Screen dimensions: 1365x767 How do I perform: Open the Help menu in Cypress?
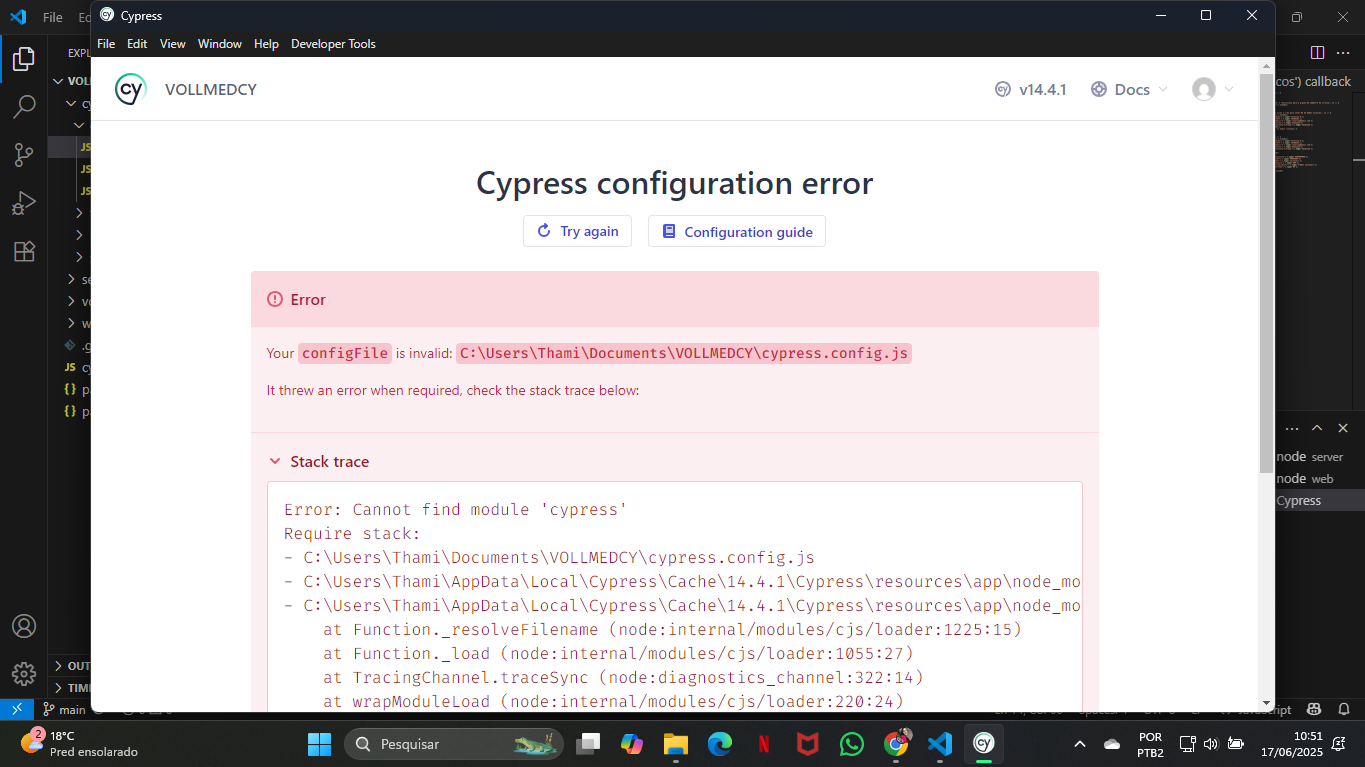click(x=266, y=43)
